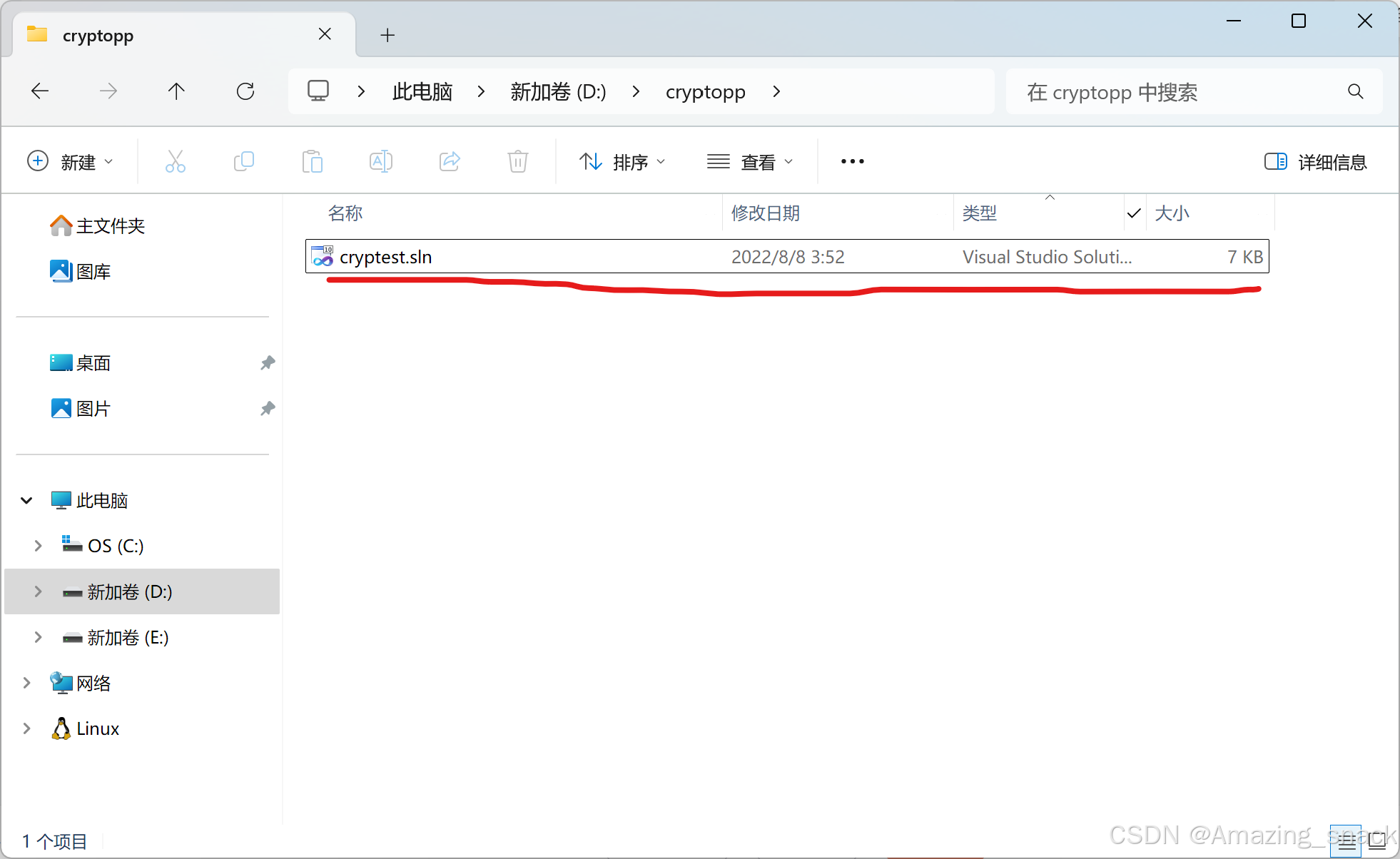
Task: Click the Share icon in the toolbar
Action: (x=450, y=161)
